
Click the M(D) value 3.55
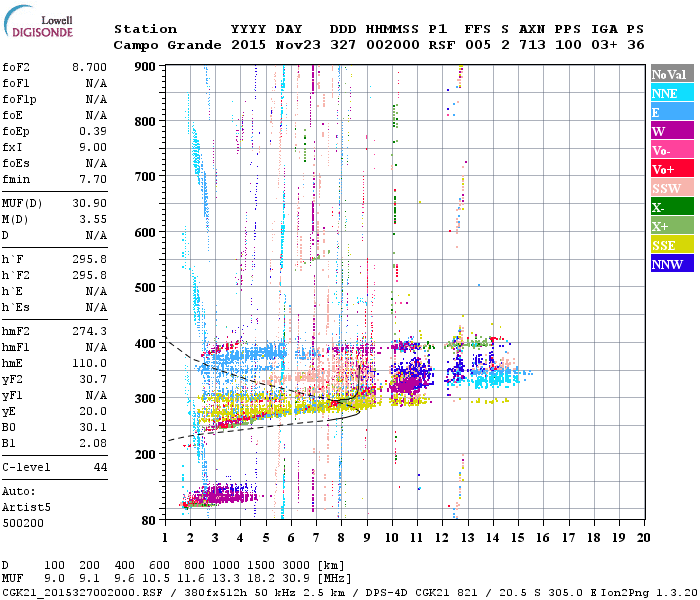(x=93, y=220)
